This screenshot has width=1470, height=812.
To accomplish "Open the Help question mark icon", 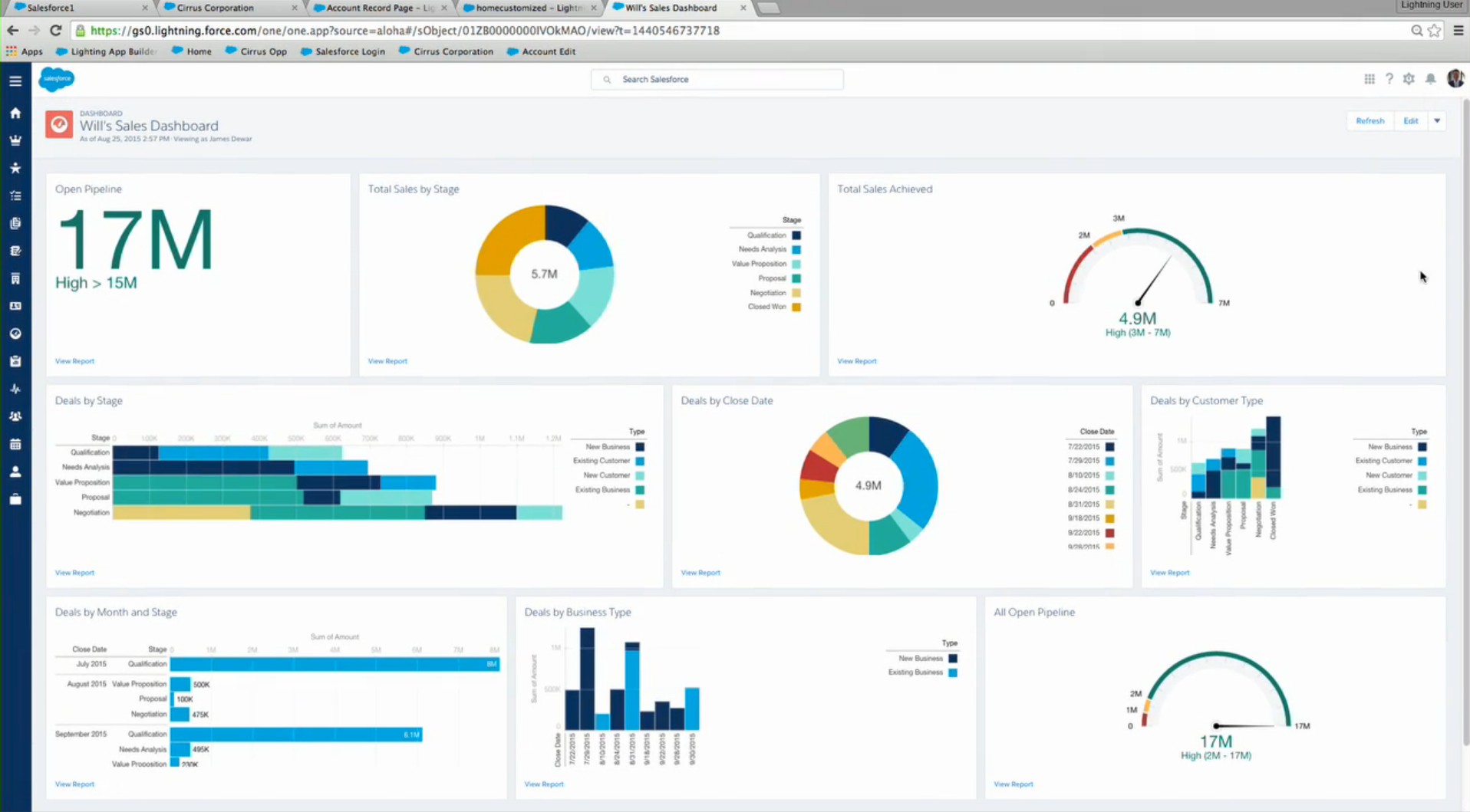I will pyautogui.click(x=1389, y=79).
